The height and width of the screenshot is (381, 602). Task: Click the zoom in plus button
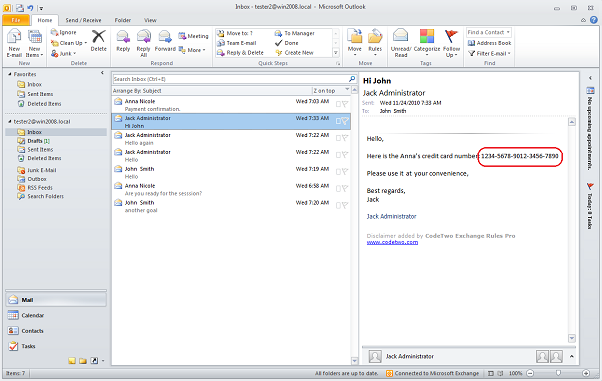point(586,373)
